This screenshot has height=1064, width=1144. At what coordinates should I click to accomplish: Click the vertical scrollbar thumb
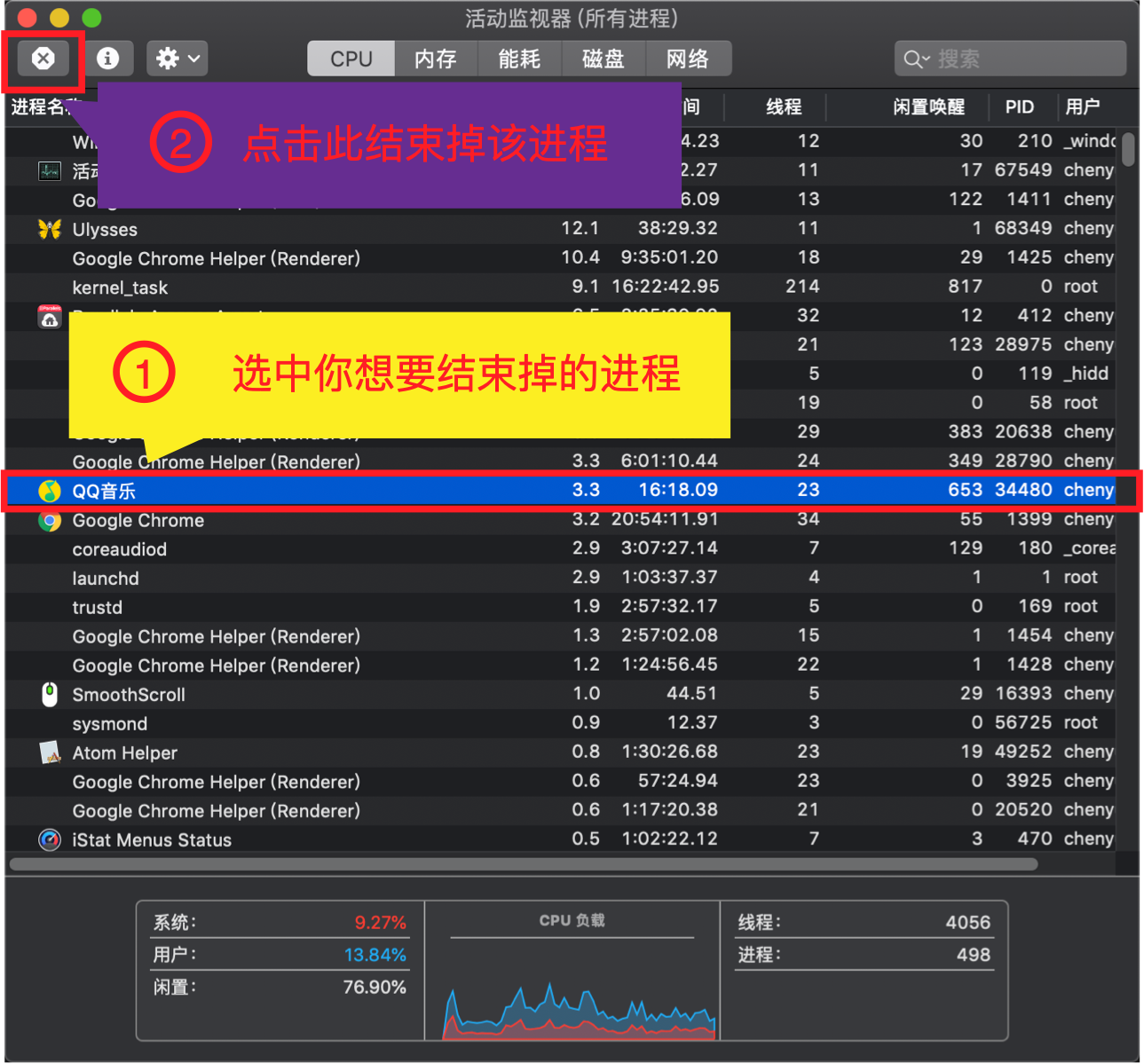pyautogui.click(x=1128, y=149)
